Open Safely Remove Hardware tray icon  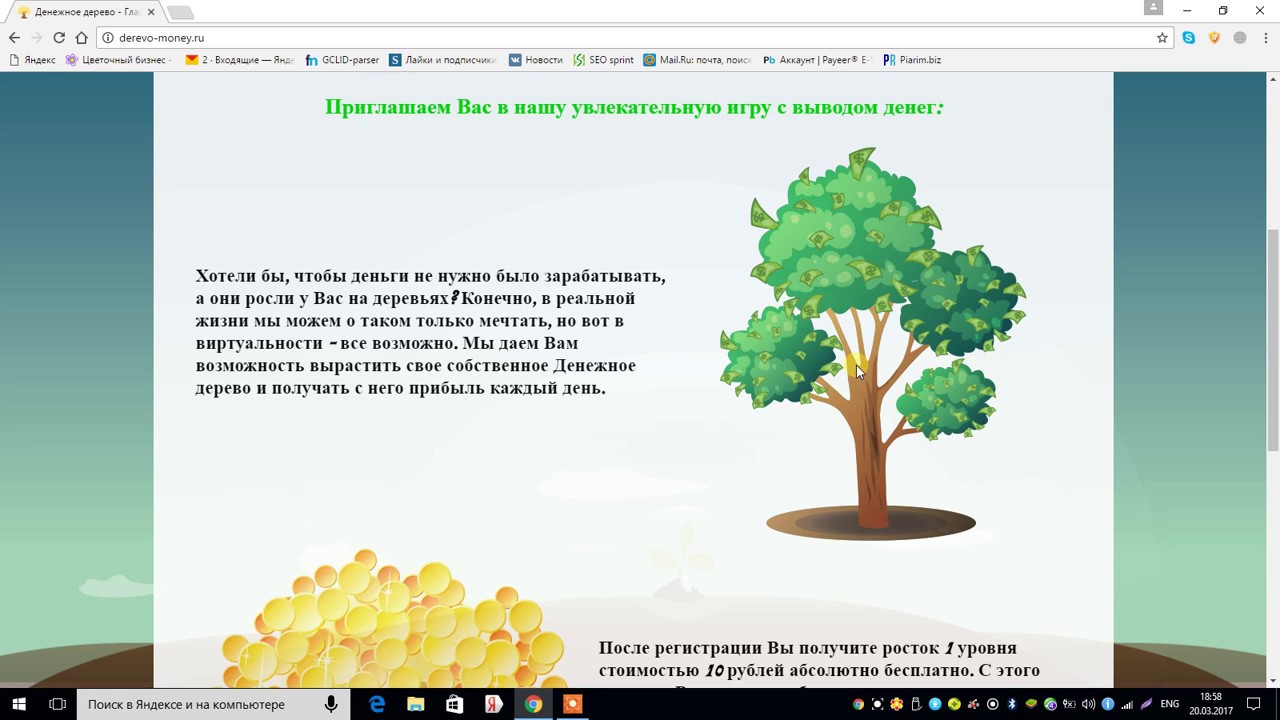pos(916,704)
